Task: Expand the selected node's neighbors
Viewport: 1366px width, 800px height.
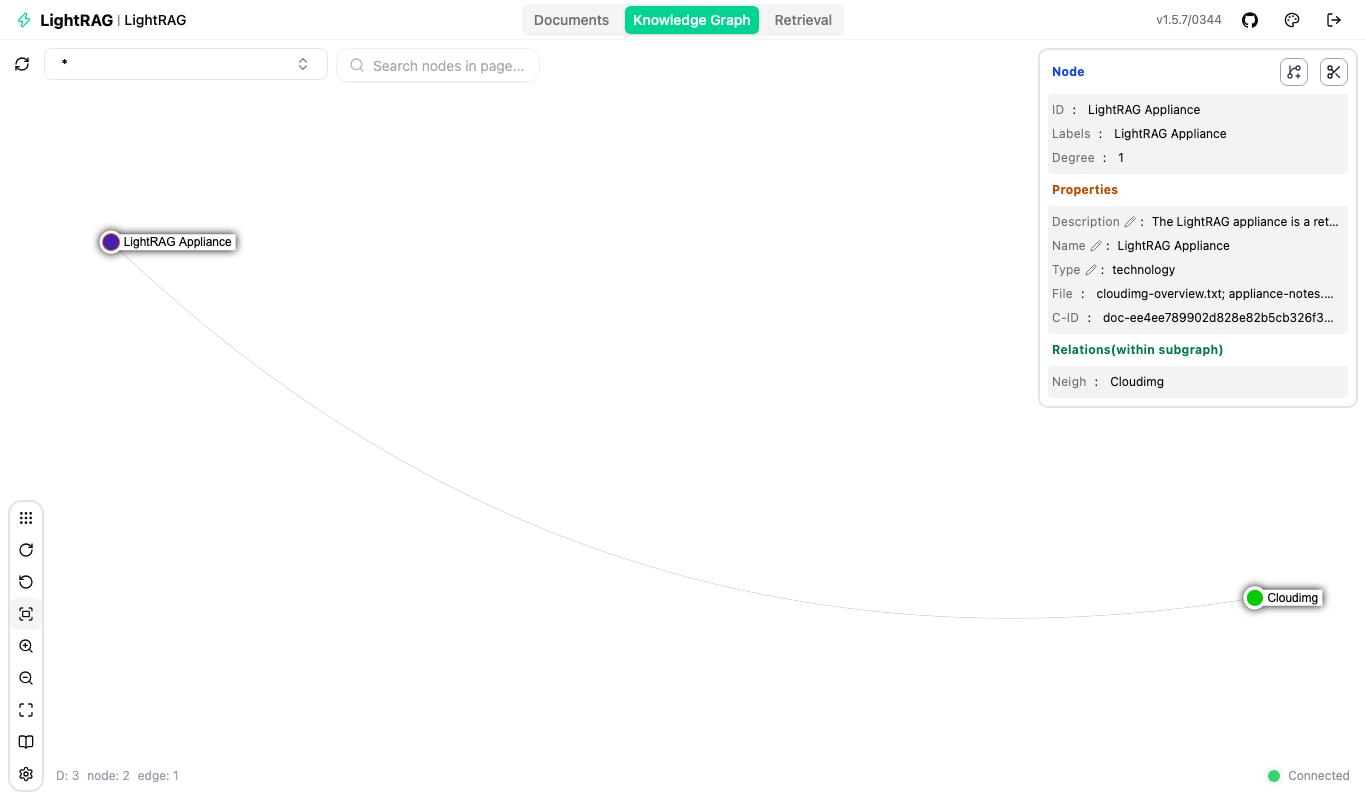Action: pyautogui.click(x=1294, y=72)
